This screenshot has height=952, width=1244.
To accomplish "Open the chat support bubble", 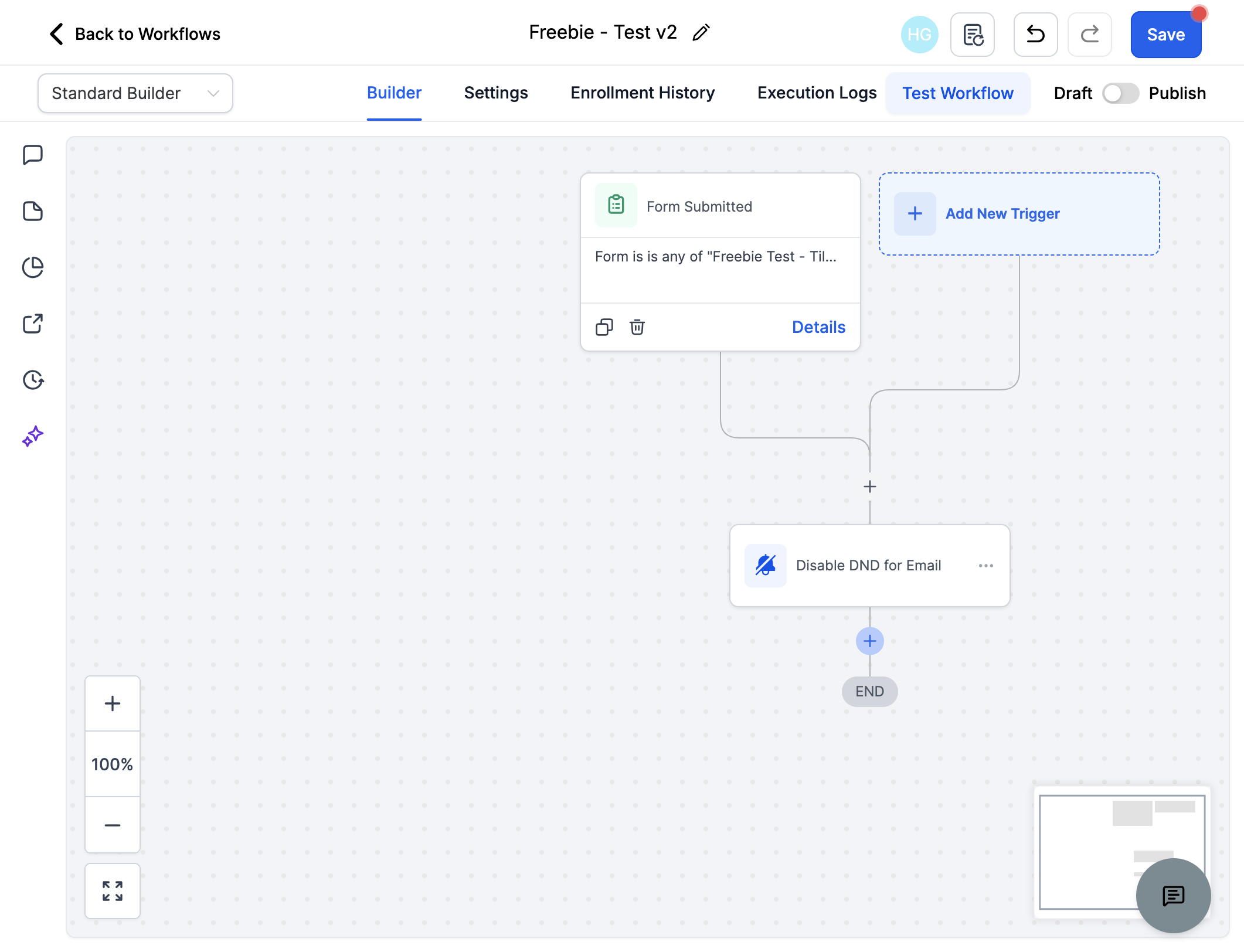I will click(x=1174, y=896).
